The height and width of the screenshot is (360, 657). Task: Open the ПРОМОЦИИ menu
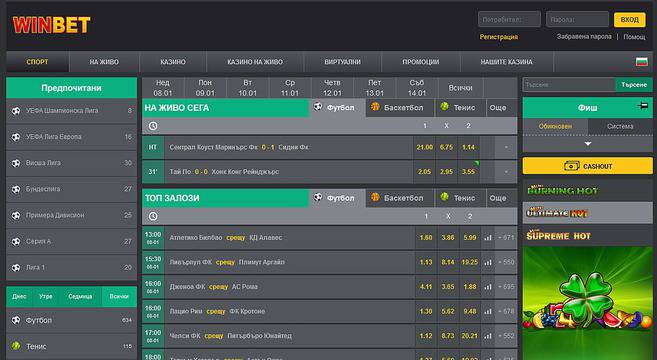click(x=421, y=62)
